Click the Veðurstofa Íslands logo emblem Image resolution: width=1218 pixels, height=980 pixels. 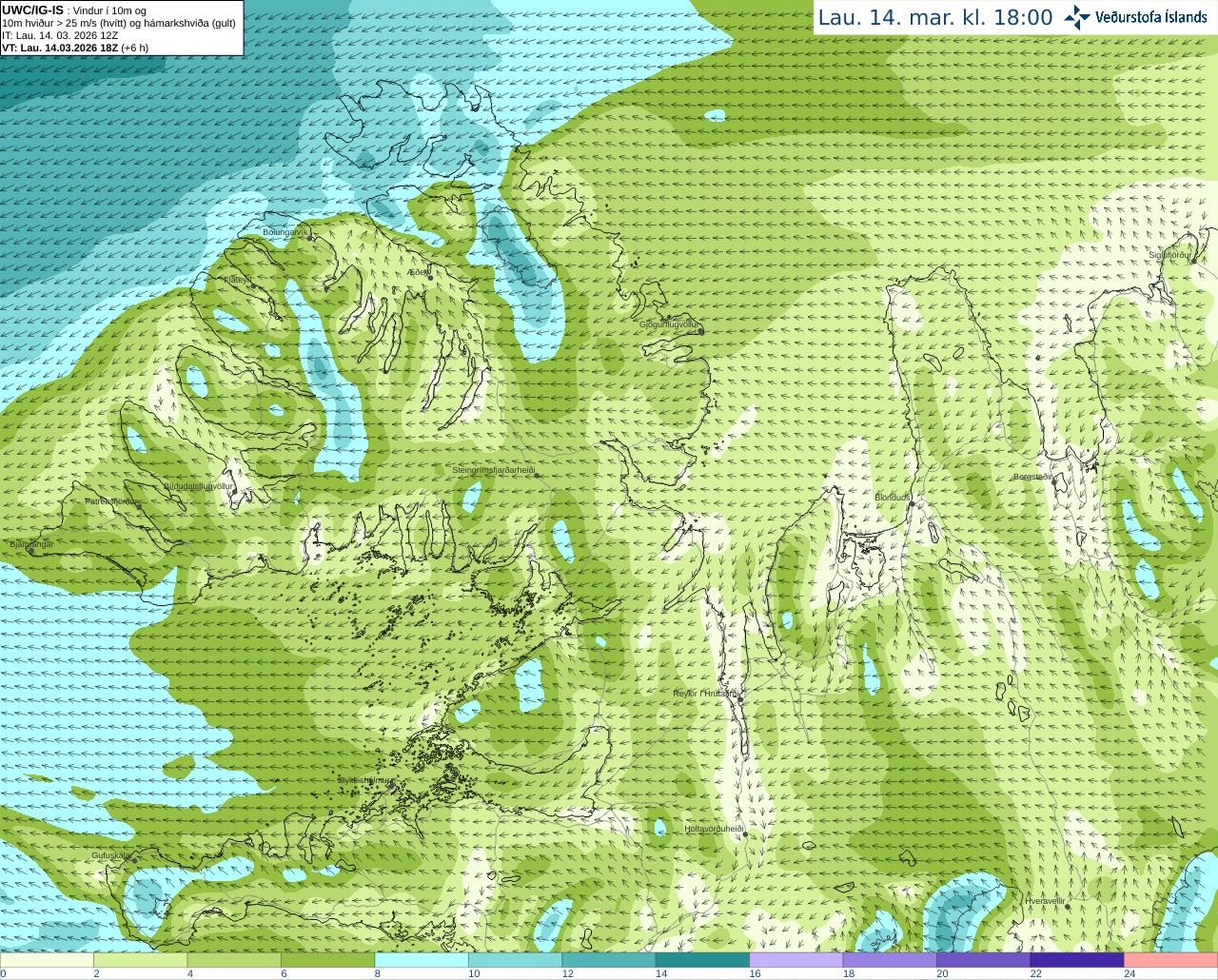[x=1077, y=17]
